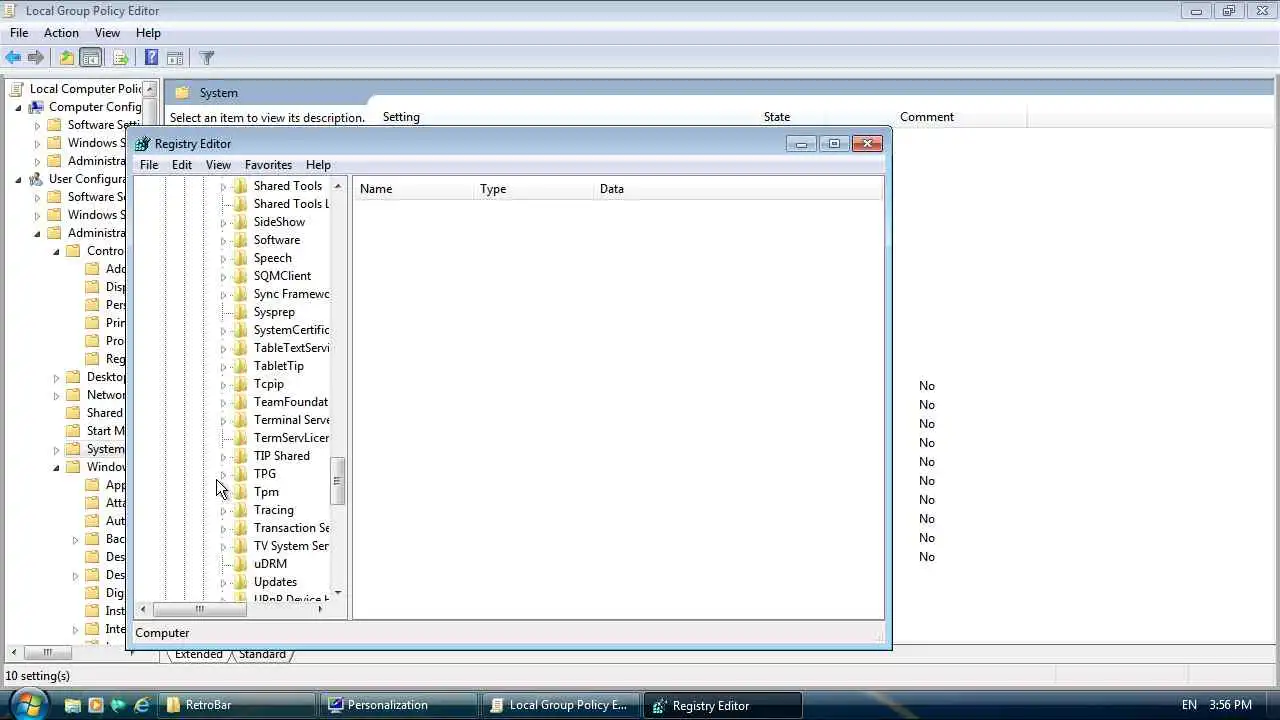
Task: Expand the TabletTip registry key
Action: [224, 366]
